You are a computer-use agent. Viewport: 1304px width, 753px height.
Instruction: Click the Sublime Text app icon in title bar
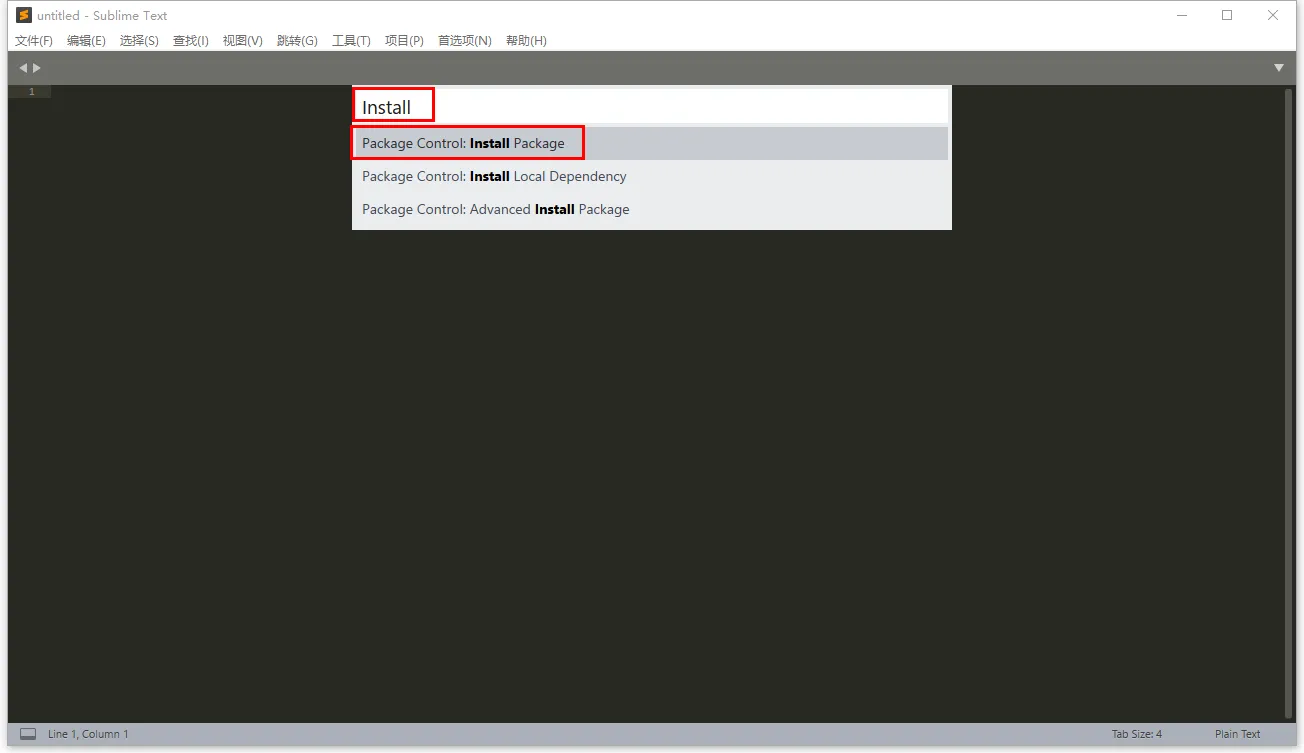24,15
